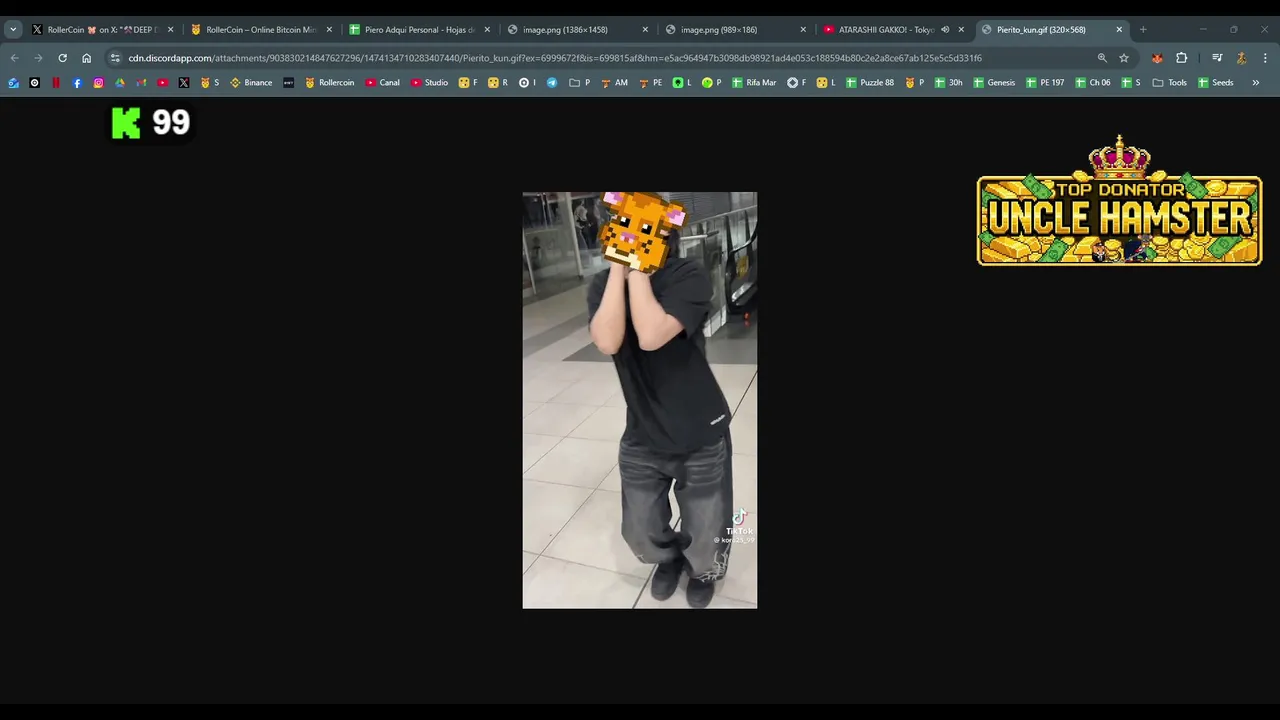Open the Extensions puzzle icon
This screenshot has width=1280, height=720.
click(1181, 58)
